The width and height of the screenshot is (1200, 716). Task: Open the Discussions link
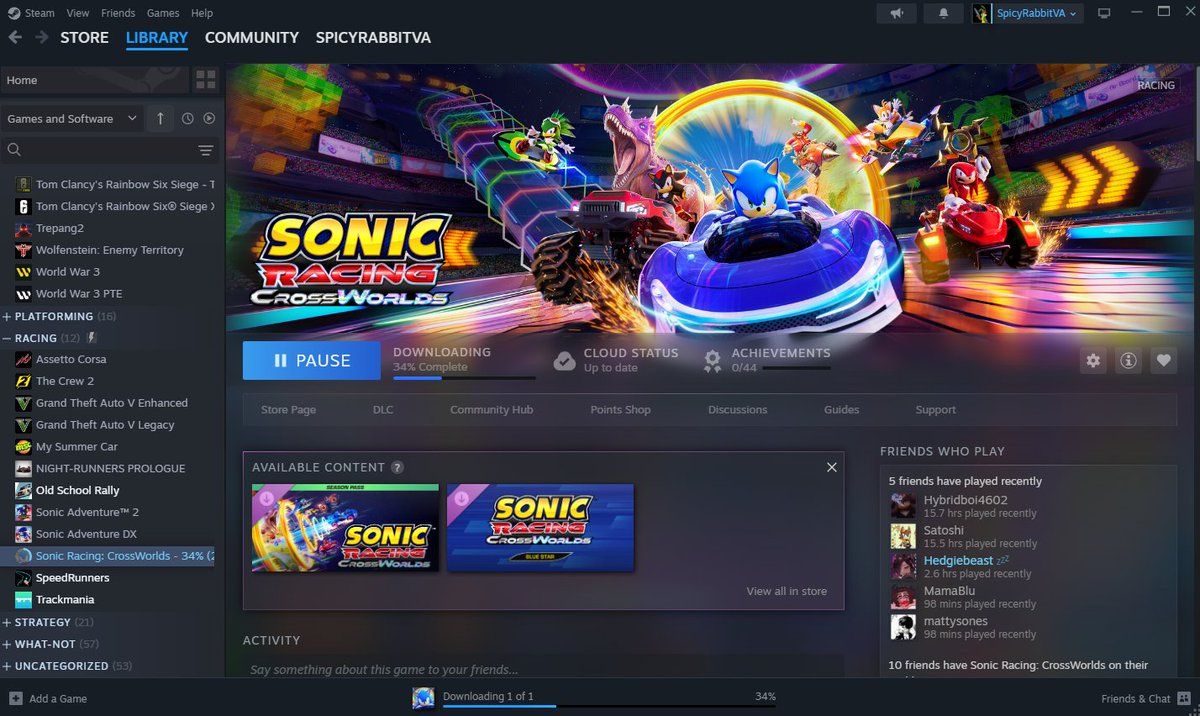tap(738, 410)
